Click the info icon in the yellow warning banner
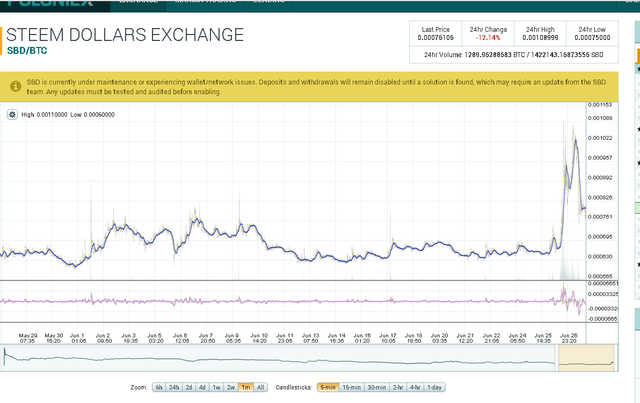 16,86
